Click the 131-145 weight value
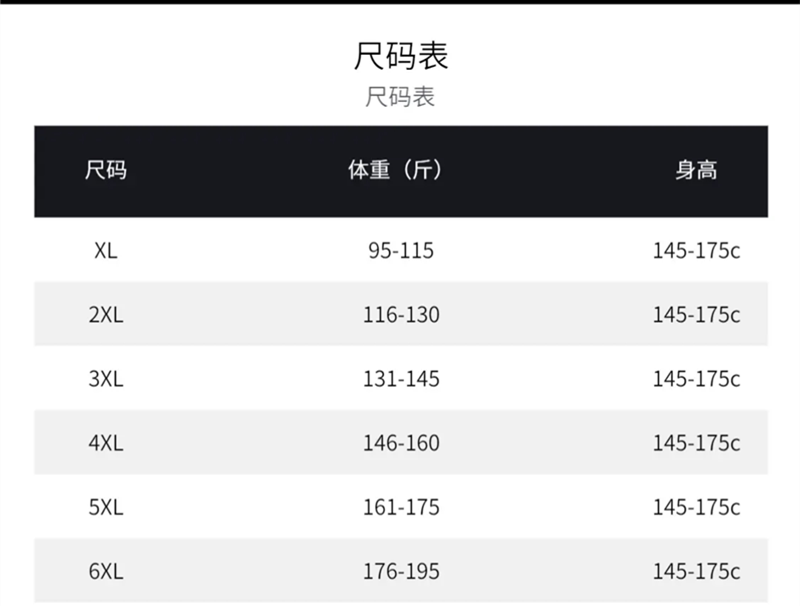Image resolution: width=800 pixels, height=606 pixels. 401,379
